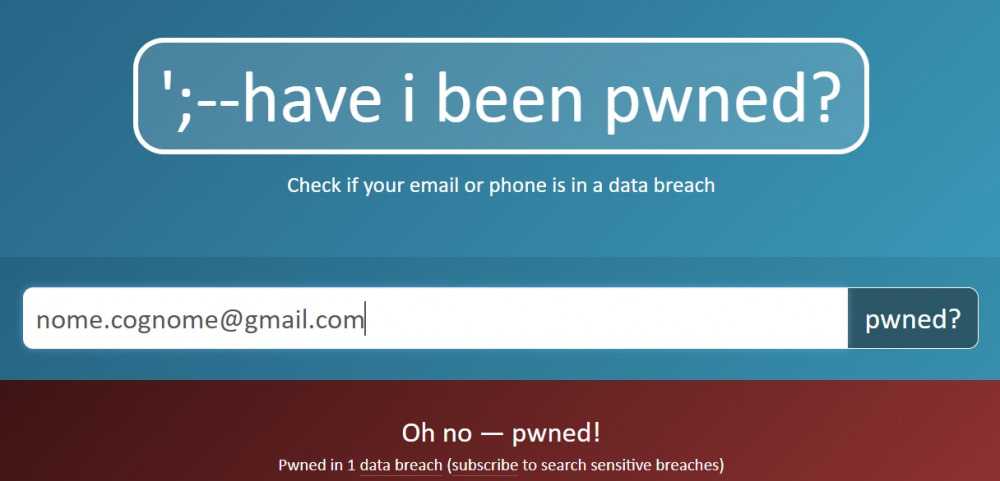The image size is (1000, 481).
Task: Click empty space inside the email box
Action: [x=606, y=318]
